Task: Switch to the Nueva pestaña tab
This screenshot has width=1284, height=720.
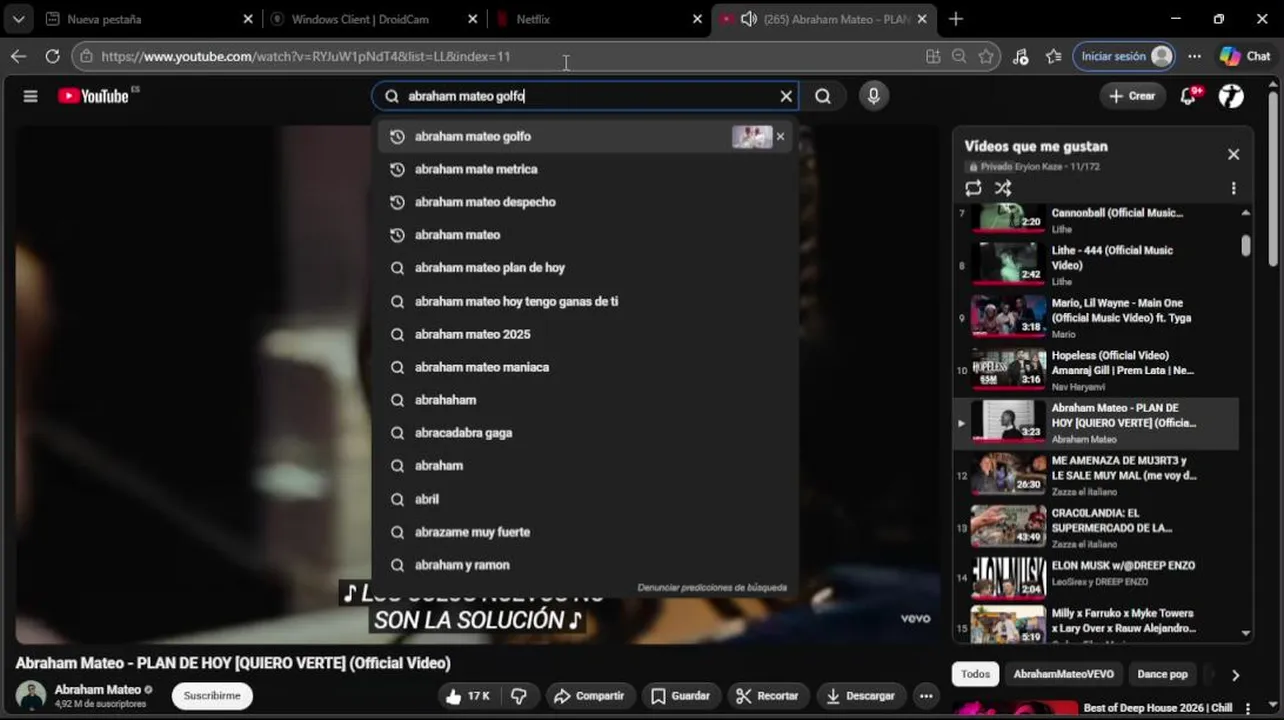Action: (150, 19)
